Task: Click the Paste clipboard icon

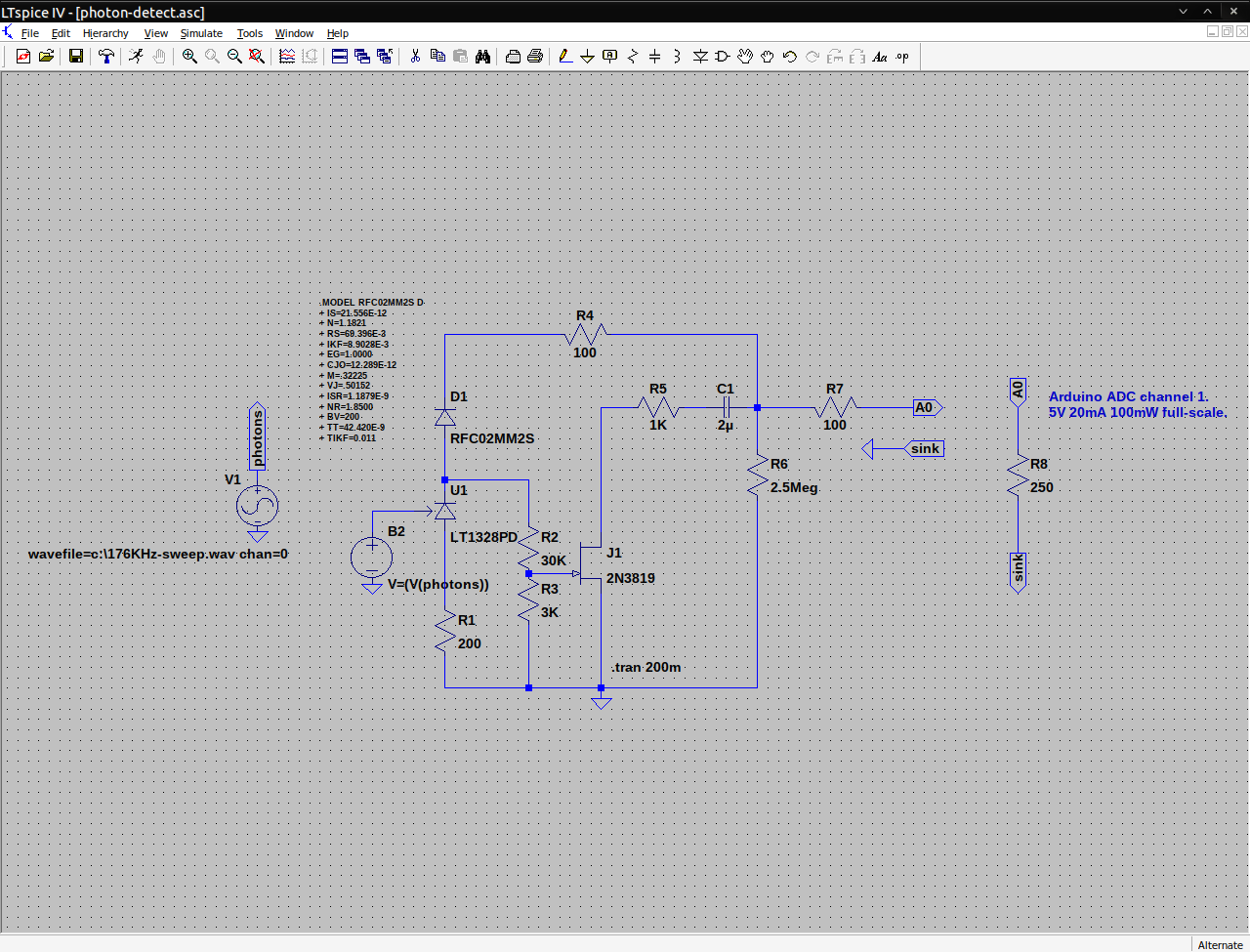Action: click(460, 57)
